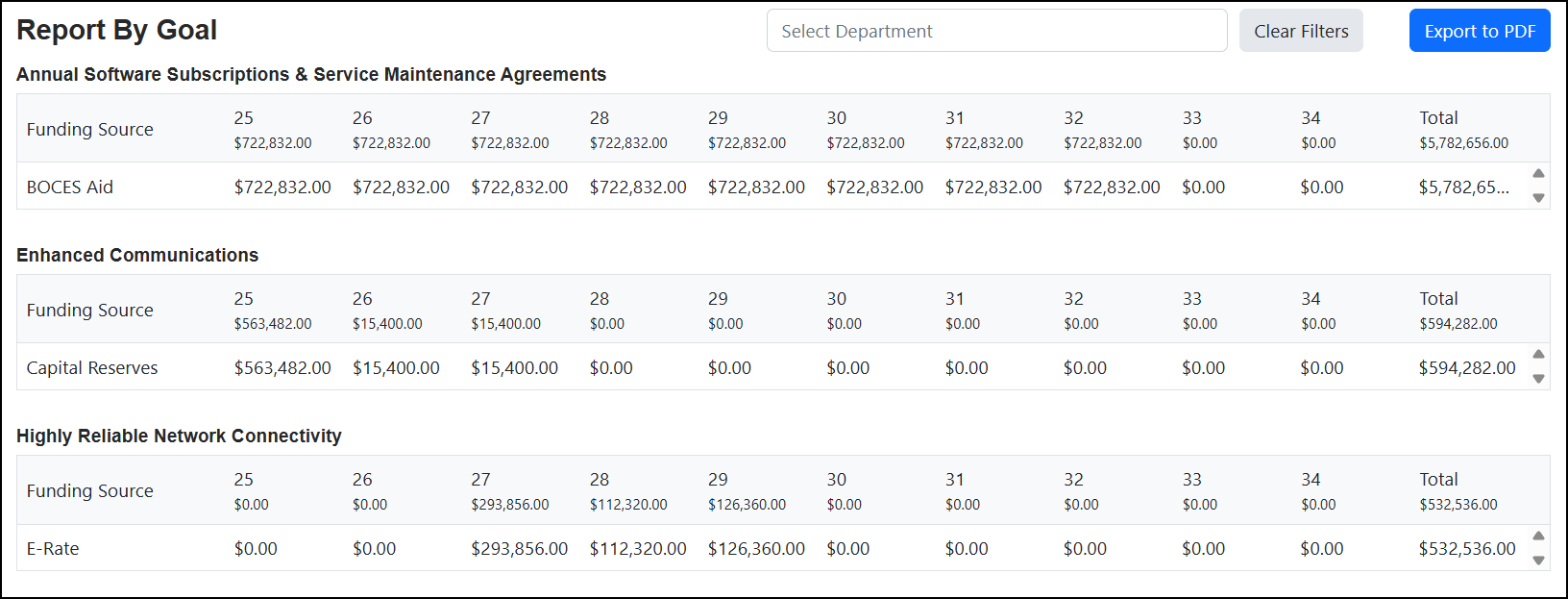
Task: Click the scroll up arrow in BOCES Aid row
Action: [x=1538, y=173]
